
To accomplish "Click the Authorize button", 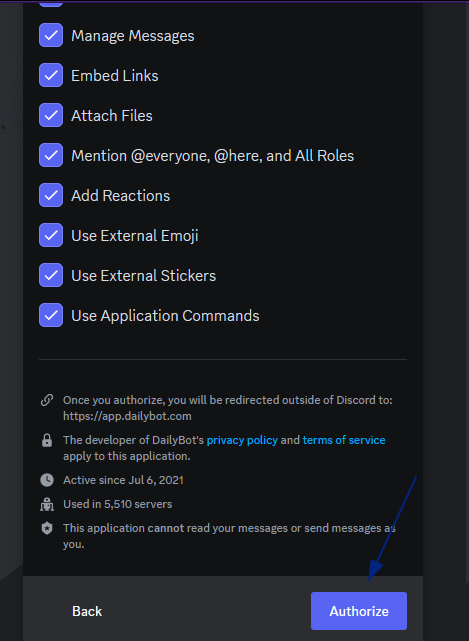I will click(x=359, y=611).
